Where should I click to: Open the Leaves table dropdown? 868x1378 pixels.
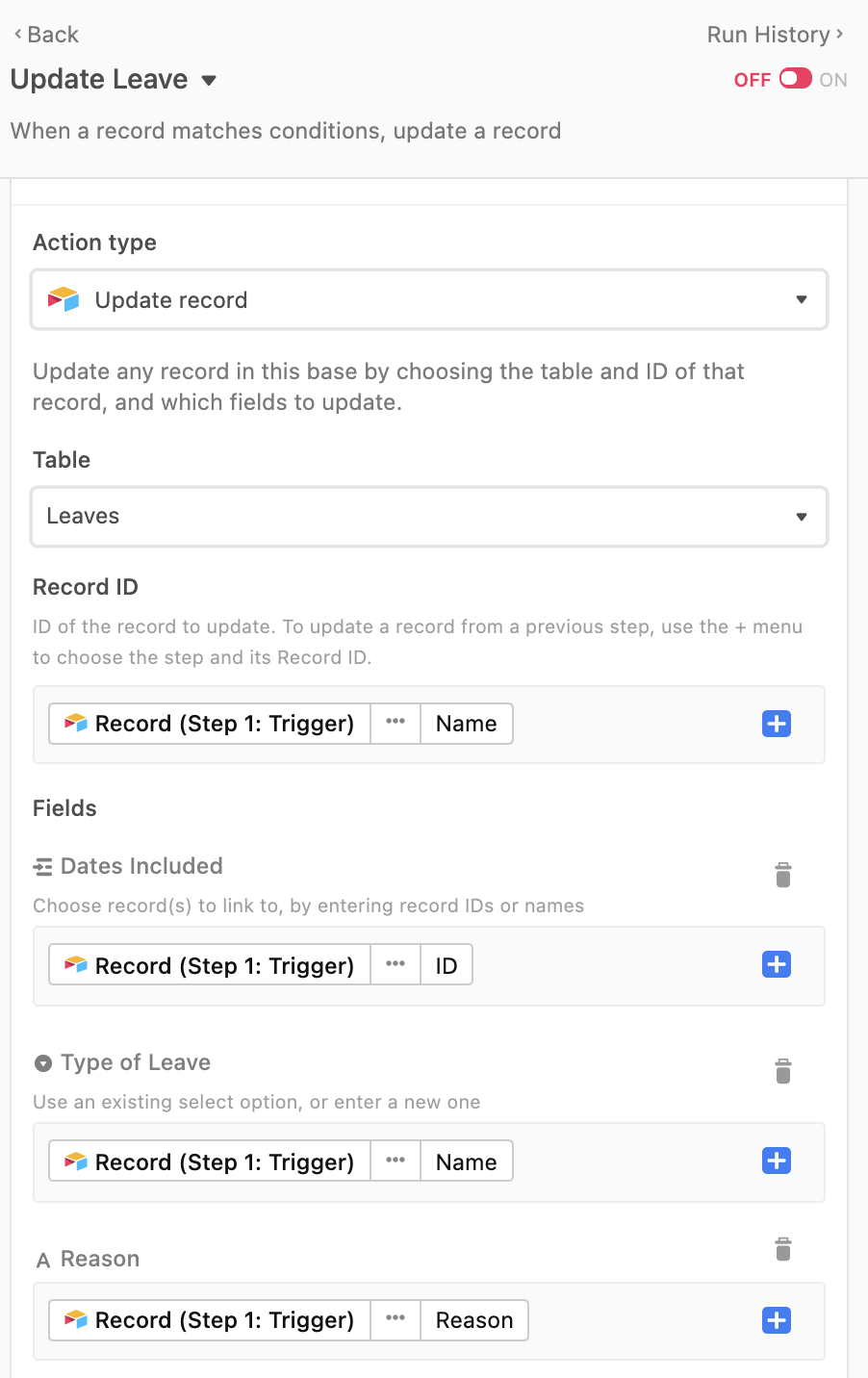(x=429, y=517)
